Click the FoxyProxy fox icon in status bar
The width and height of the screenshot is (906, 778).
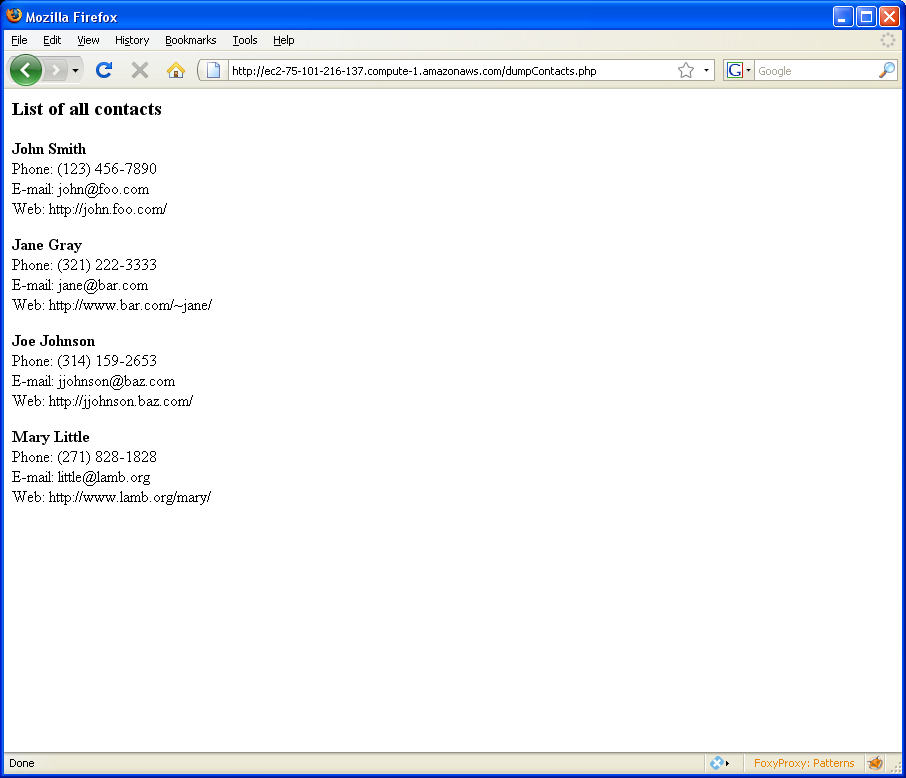click(x=875, y=763)
